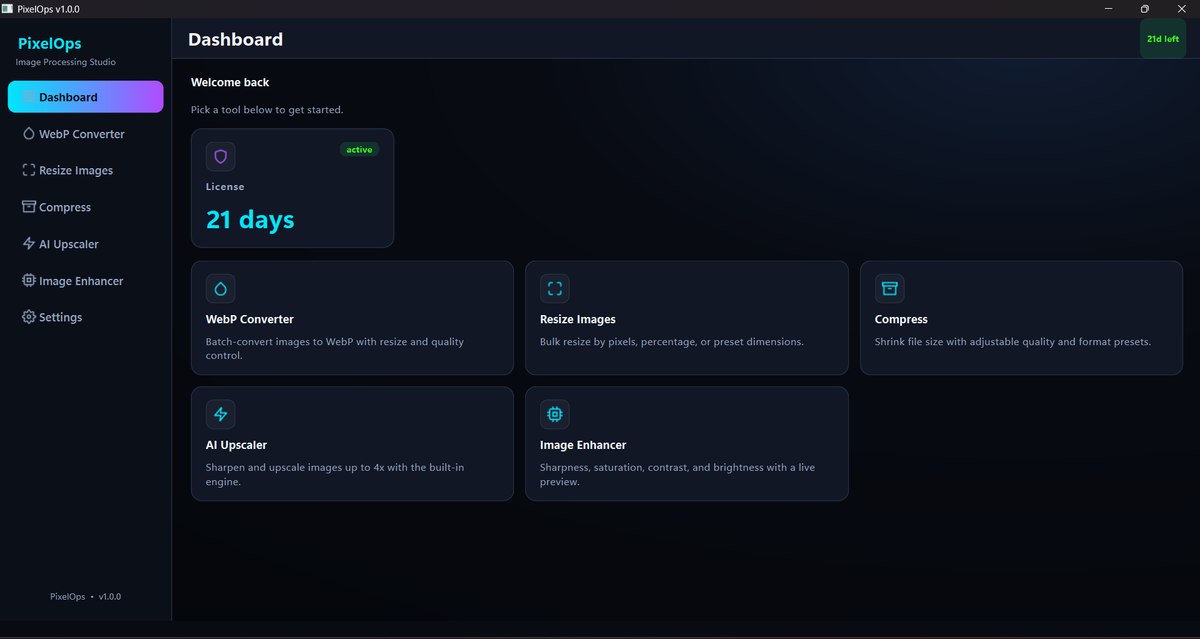Click the Dashboard page heading
Viewport: 1200px width, 639px height.
point(236,40)
